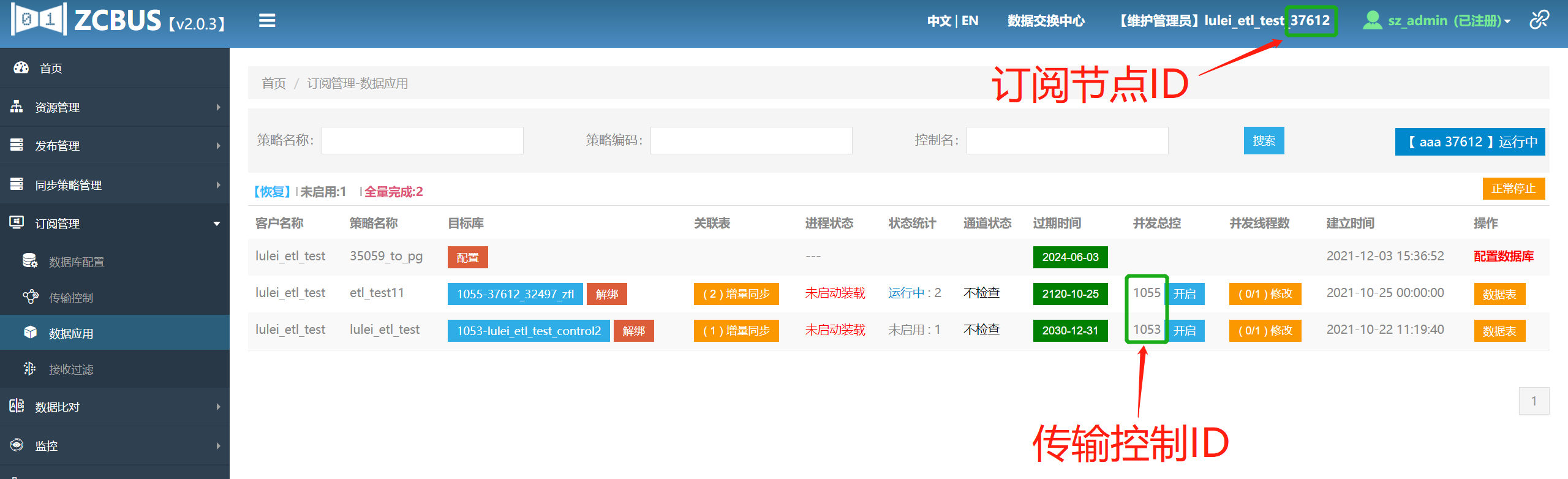Switch interface language to EN
Viewport: 1568px width, 479px height.
click(x=970, y=21)
